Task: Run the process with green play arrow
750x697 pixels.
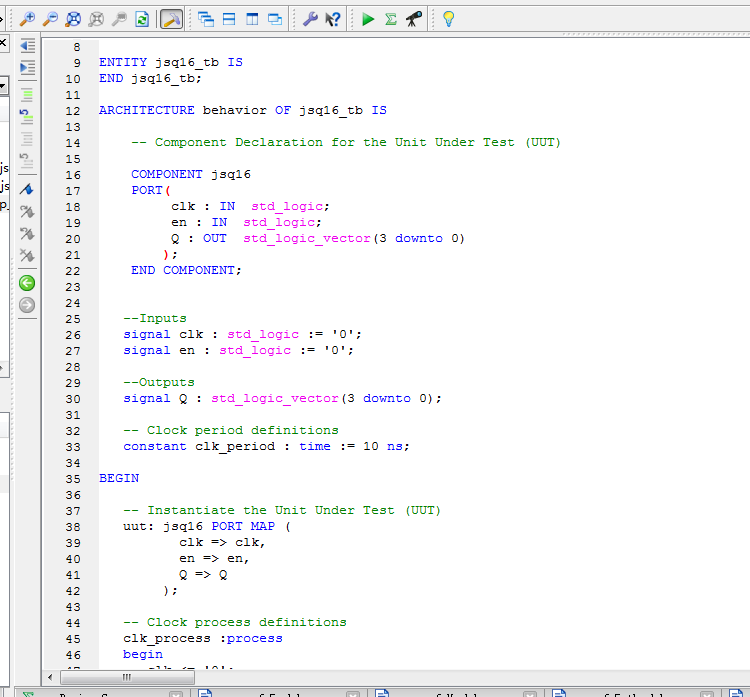Action: [x=368, y=19]
